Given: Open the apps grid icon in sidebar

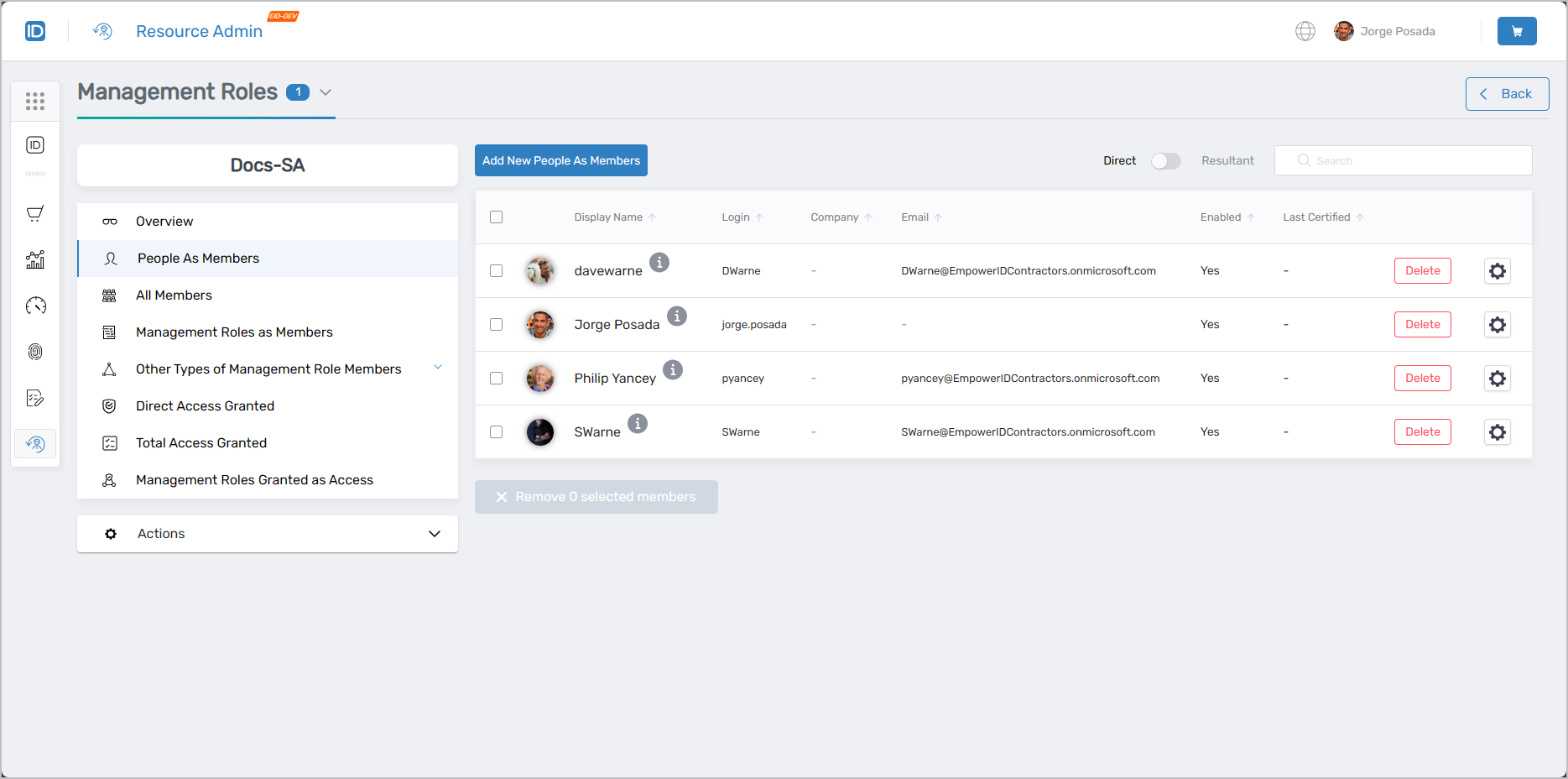Looking at the screenshot, I should point(35,101).
